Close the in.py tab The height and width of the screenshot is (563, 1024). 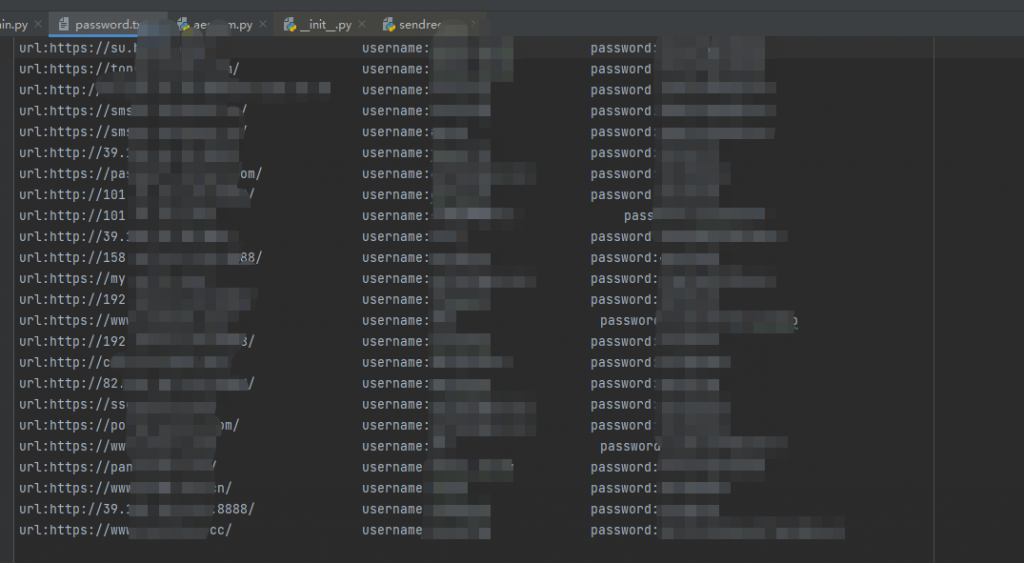click(x=38, y=24)
